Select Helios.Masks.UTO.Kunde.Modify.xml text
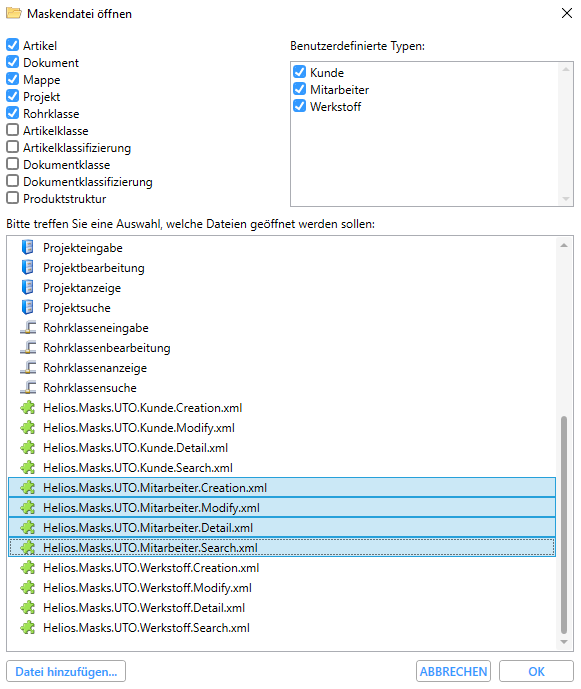The height and width of the screenshot is (689, 581). click(x=139, y=428)
